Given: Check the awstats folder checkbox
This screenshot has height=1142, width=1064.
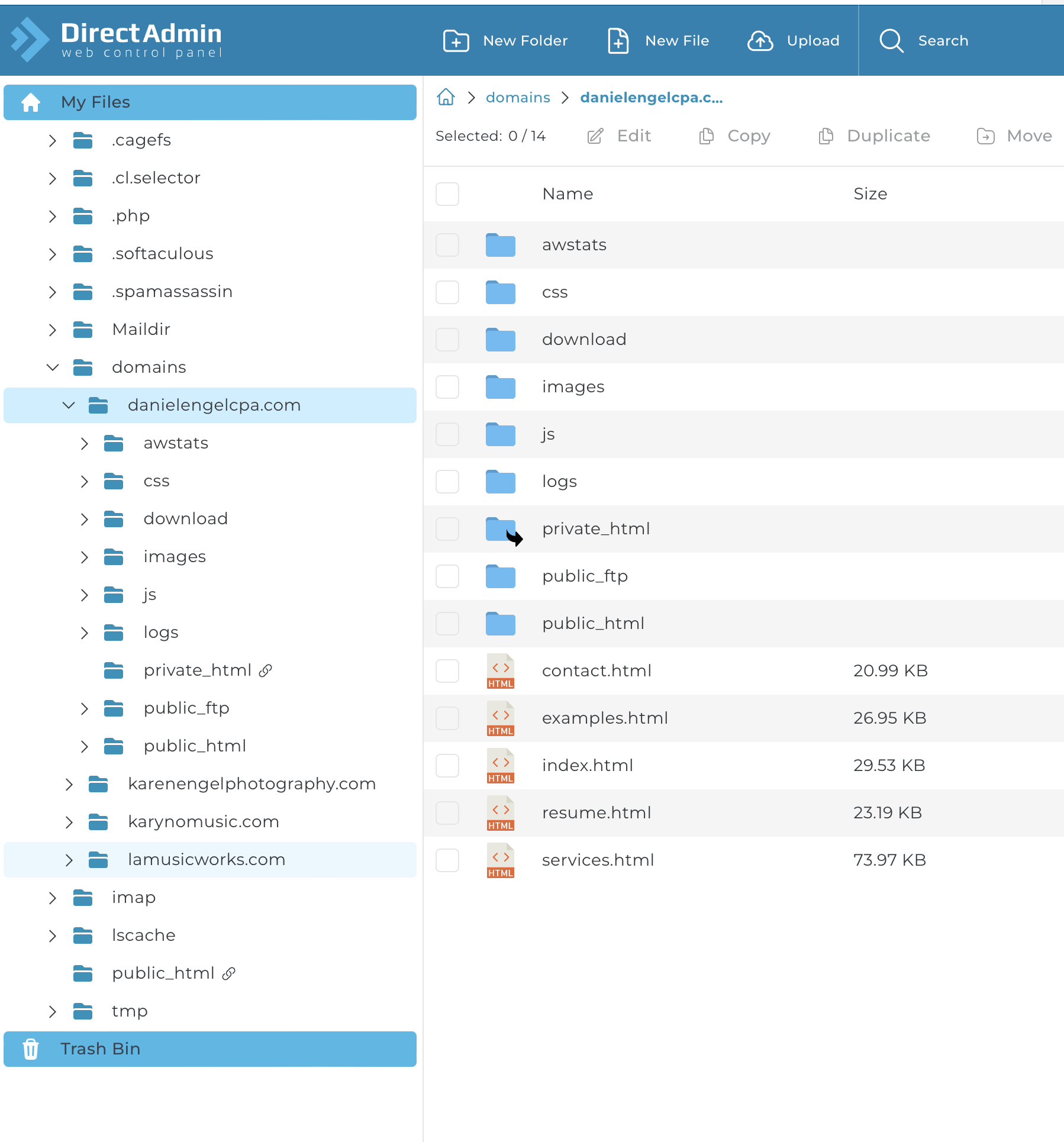Looking at the screenshot, I should [447, 245].
